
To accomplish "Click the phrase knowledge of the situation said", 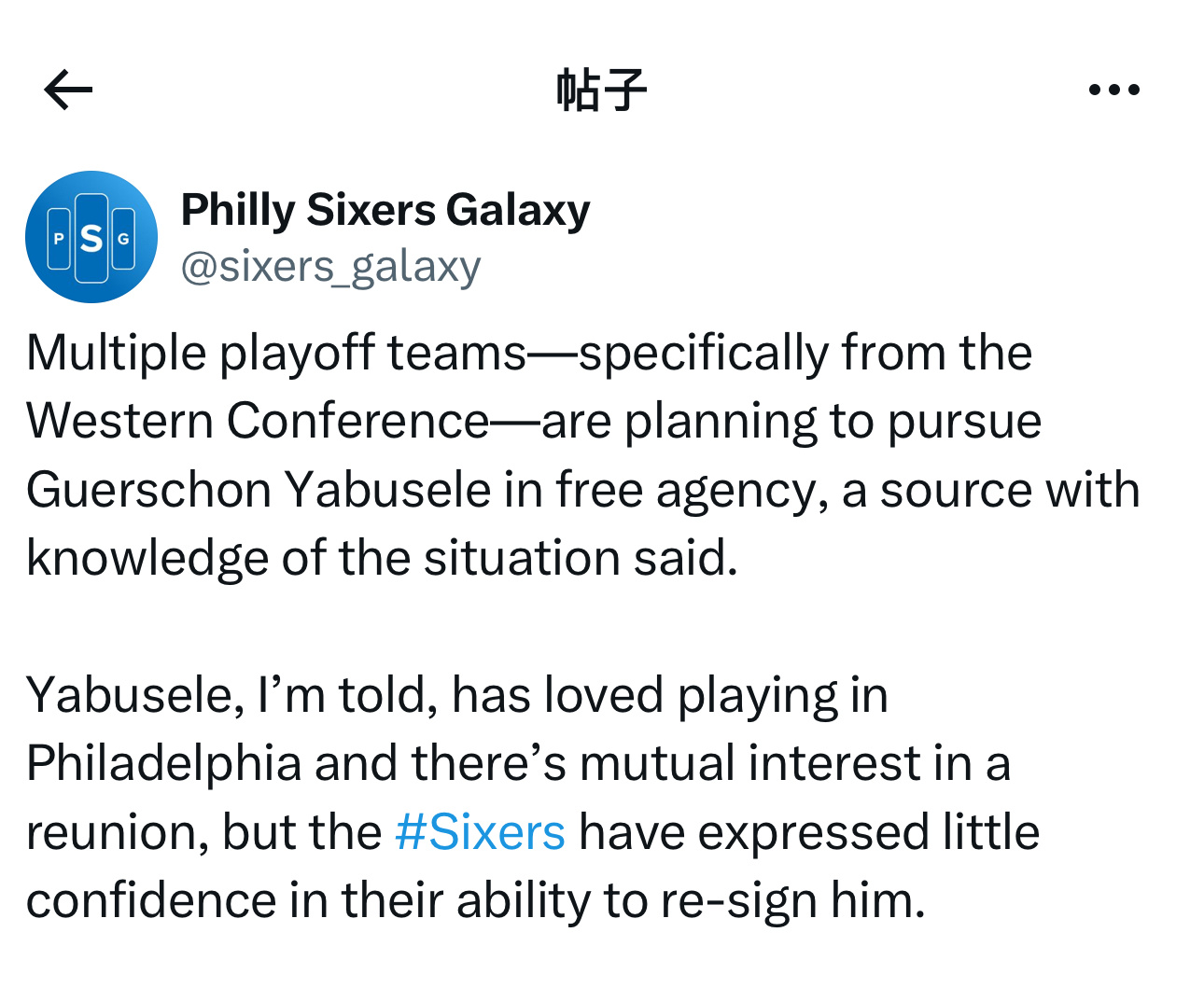I will pyautogui.click(x=382, y=558).
